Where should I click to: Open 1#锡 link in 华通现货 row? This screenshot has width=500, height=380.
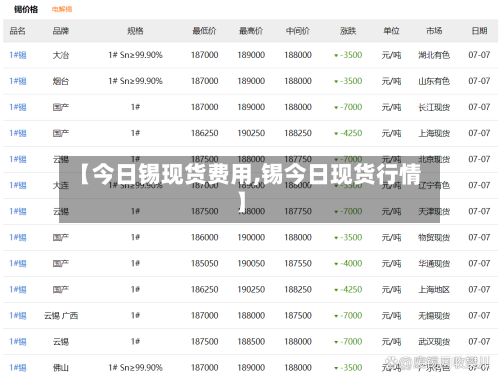pyautogui.click(x=18, y=263)
